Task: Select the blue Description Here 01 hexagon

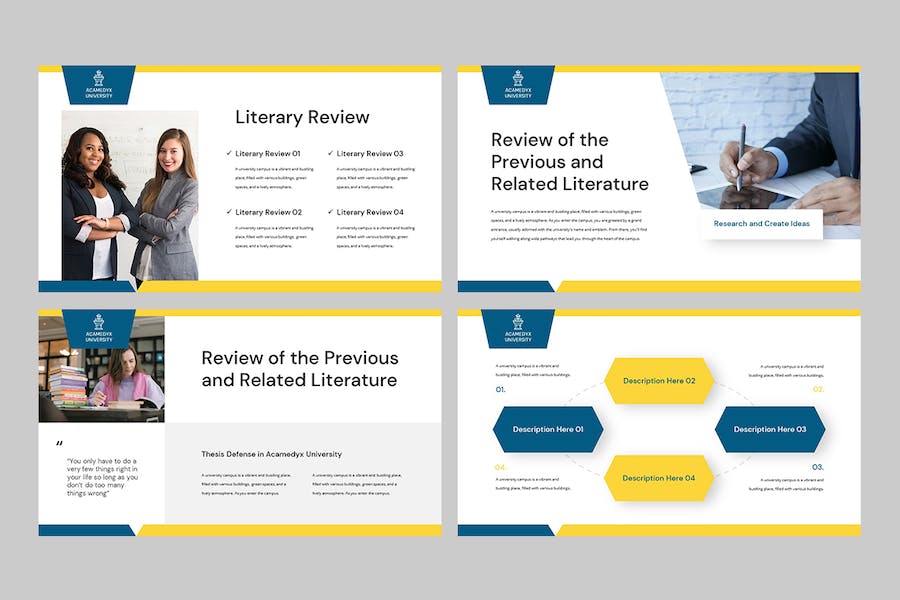Action: click(547, 429)
